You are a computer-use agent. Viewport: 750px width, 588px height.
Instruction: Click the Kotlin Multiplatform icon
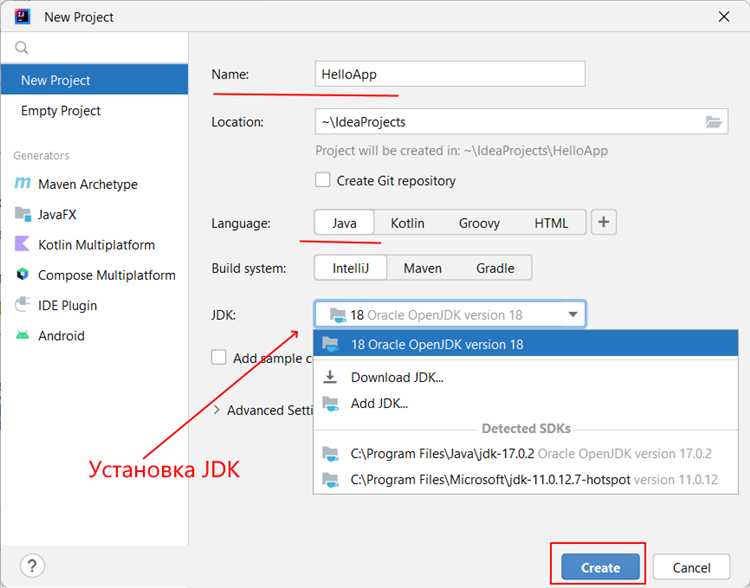click(x=22, y=244)
